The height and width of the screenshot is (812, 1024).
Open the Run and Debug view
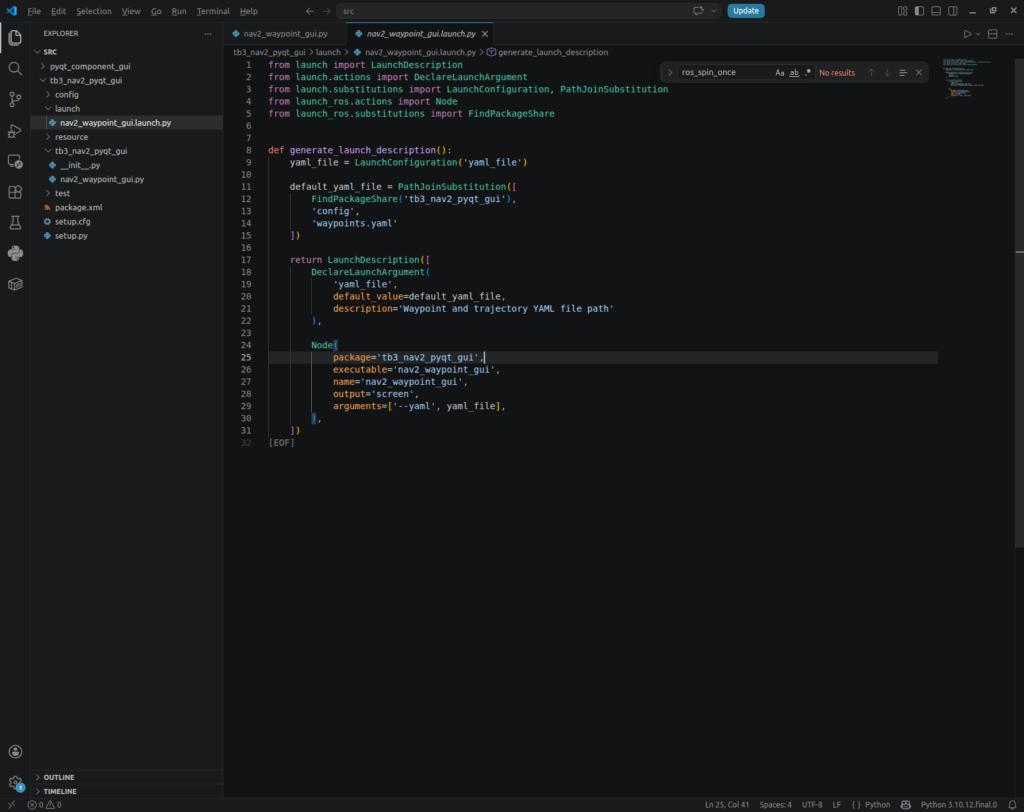click(x=15, y=131)
